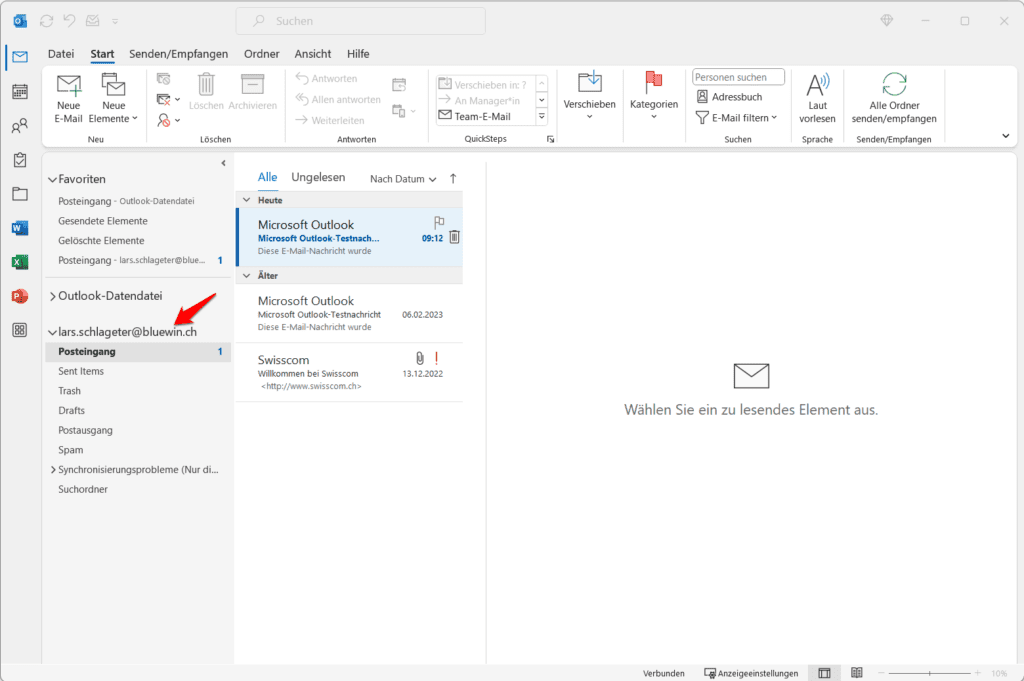This screenshot has height=681, width=1024.
Task: Click the ignore conversation icon above cleanup
Action: click(163, 78)
